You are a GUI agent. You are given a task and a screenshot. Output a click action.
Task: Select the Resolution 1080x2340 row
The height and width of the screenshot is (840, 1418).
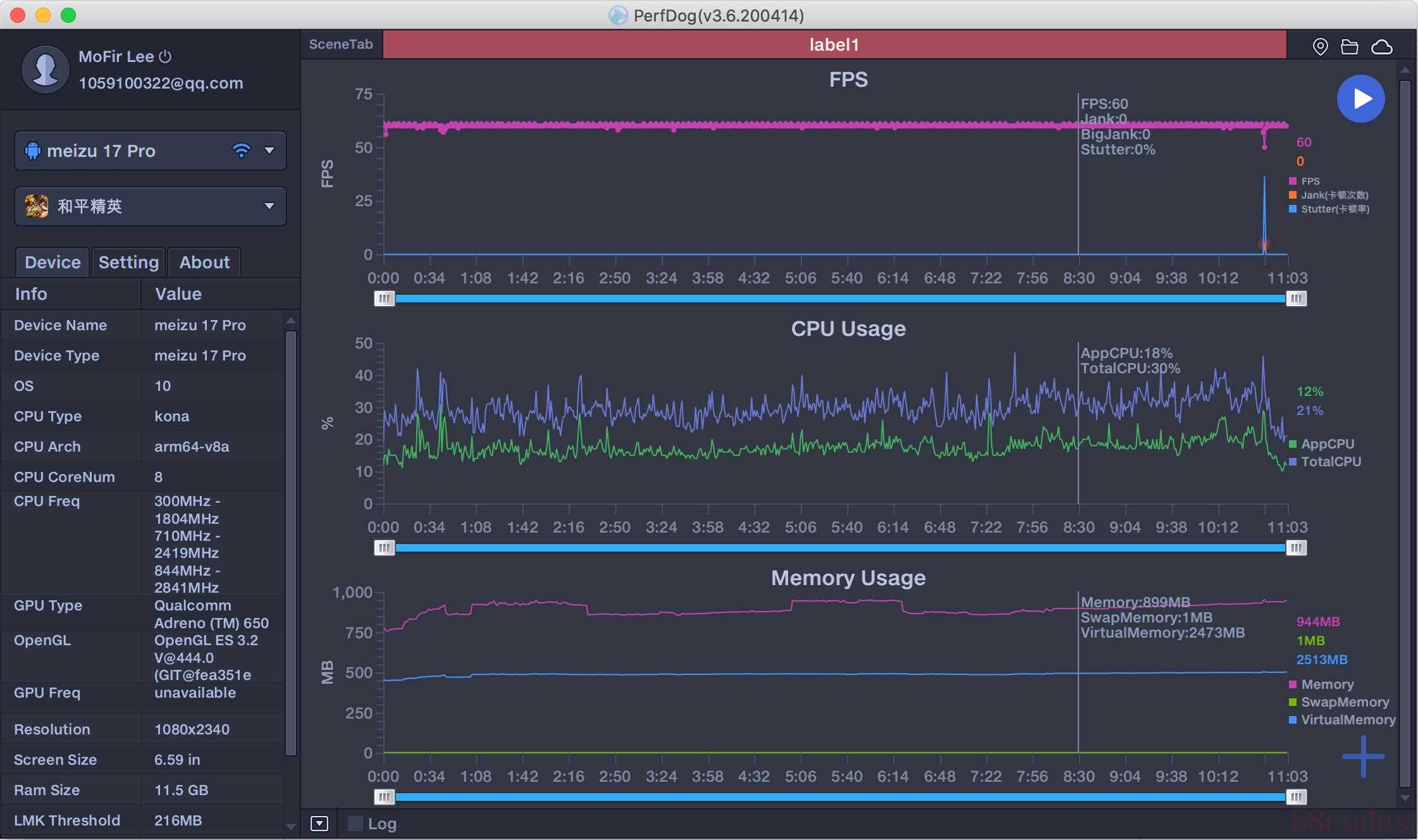click(x=143, y=729)
